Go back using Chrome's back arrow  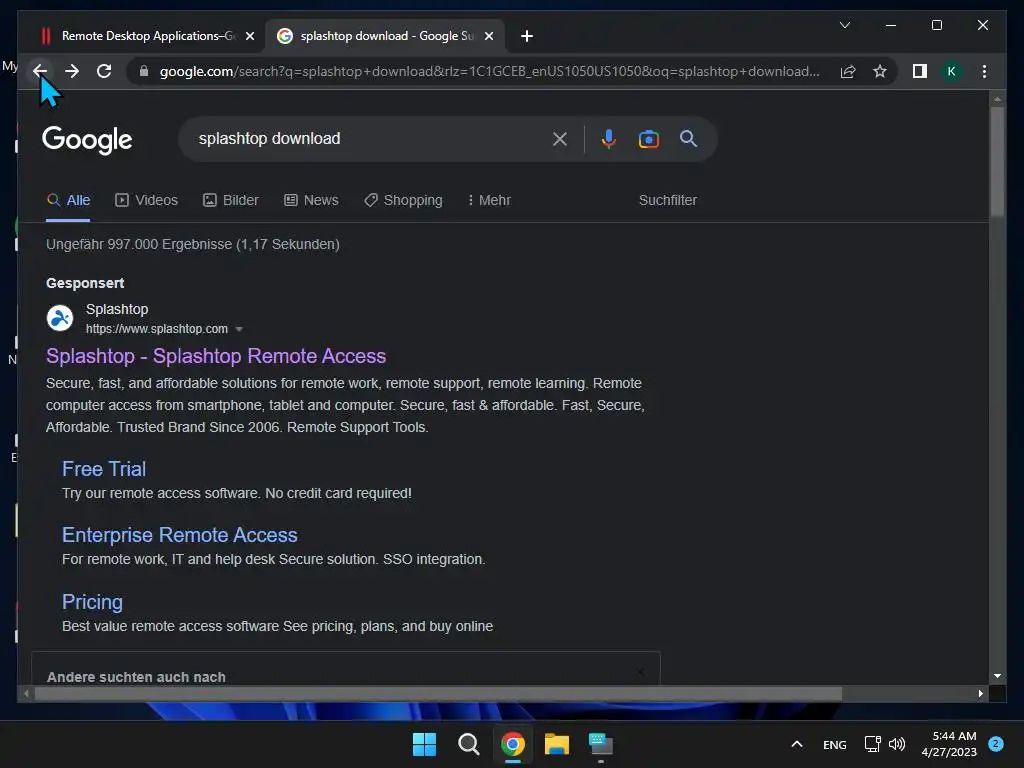point(40,71)
